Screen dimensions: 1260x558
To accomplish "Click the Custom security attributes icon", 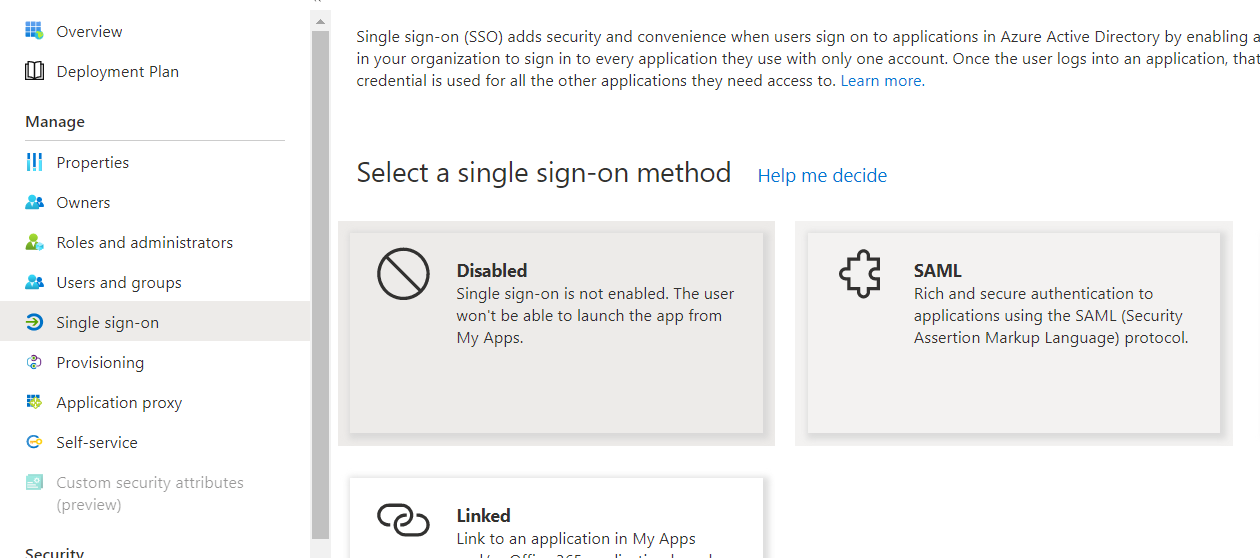I will (34, 482).
